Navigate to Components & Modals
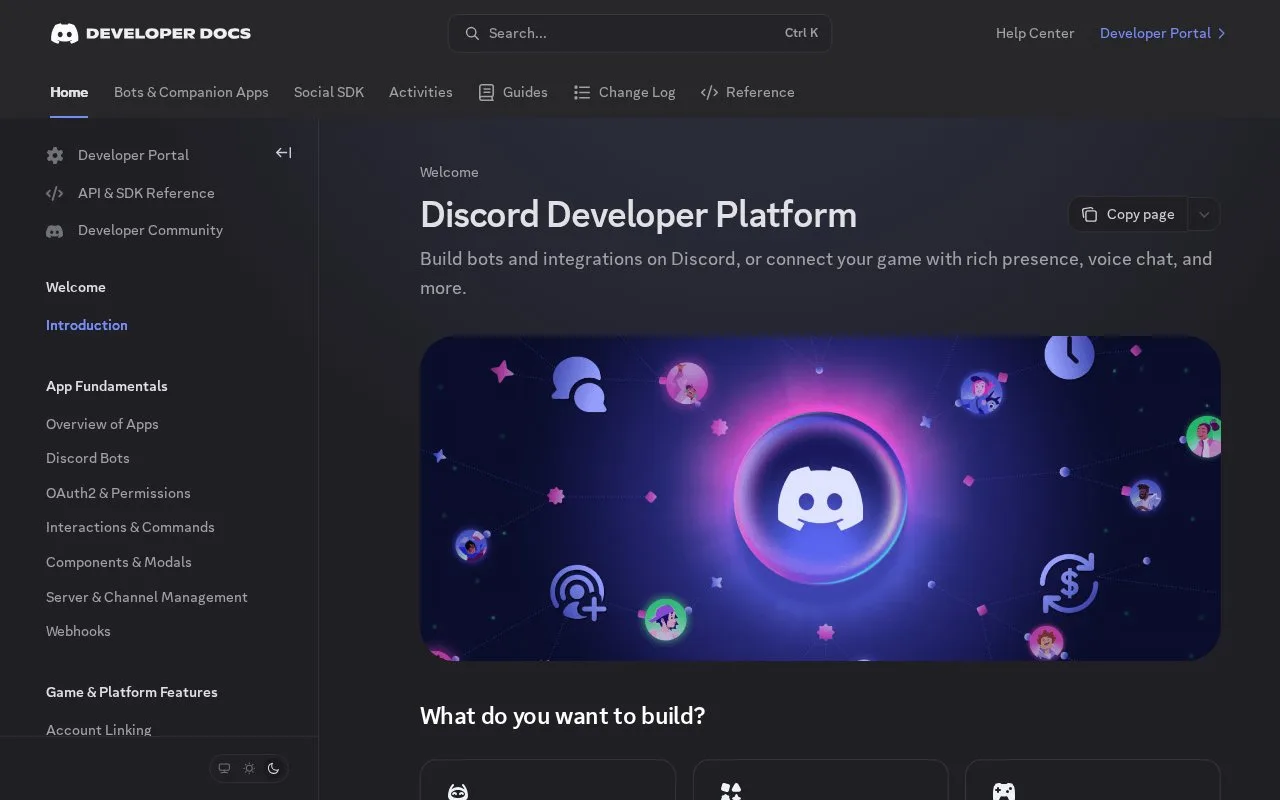This screenshot has height=800, width=1280. pyautogui.click(x=119, y=562)
